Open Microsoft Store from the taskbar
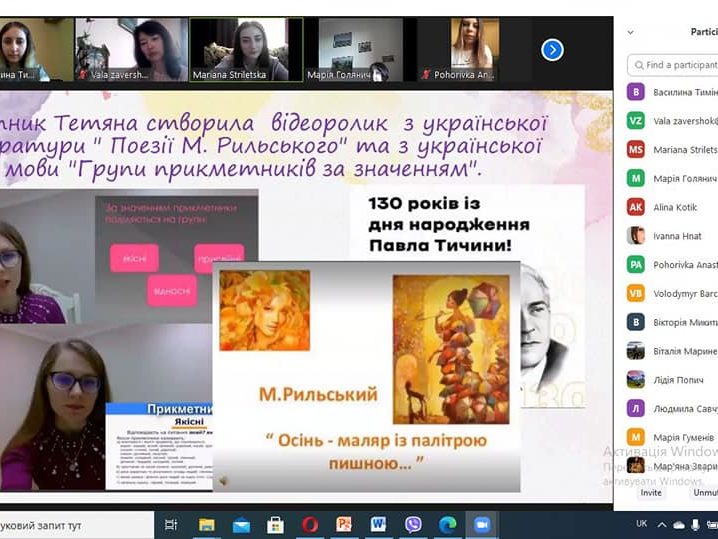718x539 pixels. (275, 524)
